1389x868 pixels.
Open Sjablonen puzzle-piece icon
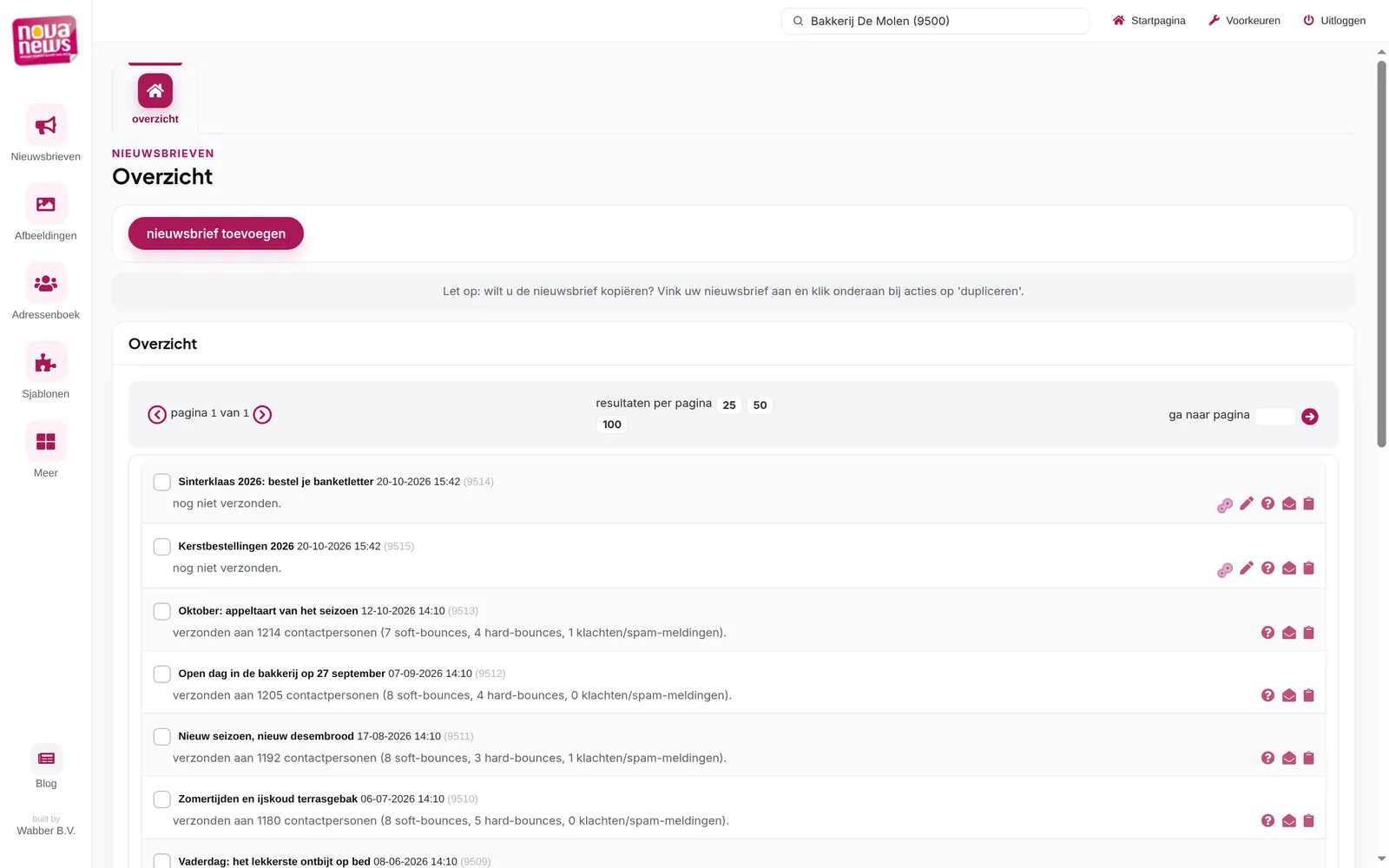[46, 363]
